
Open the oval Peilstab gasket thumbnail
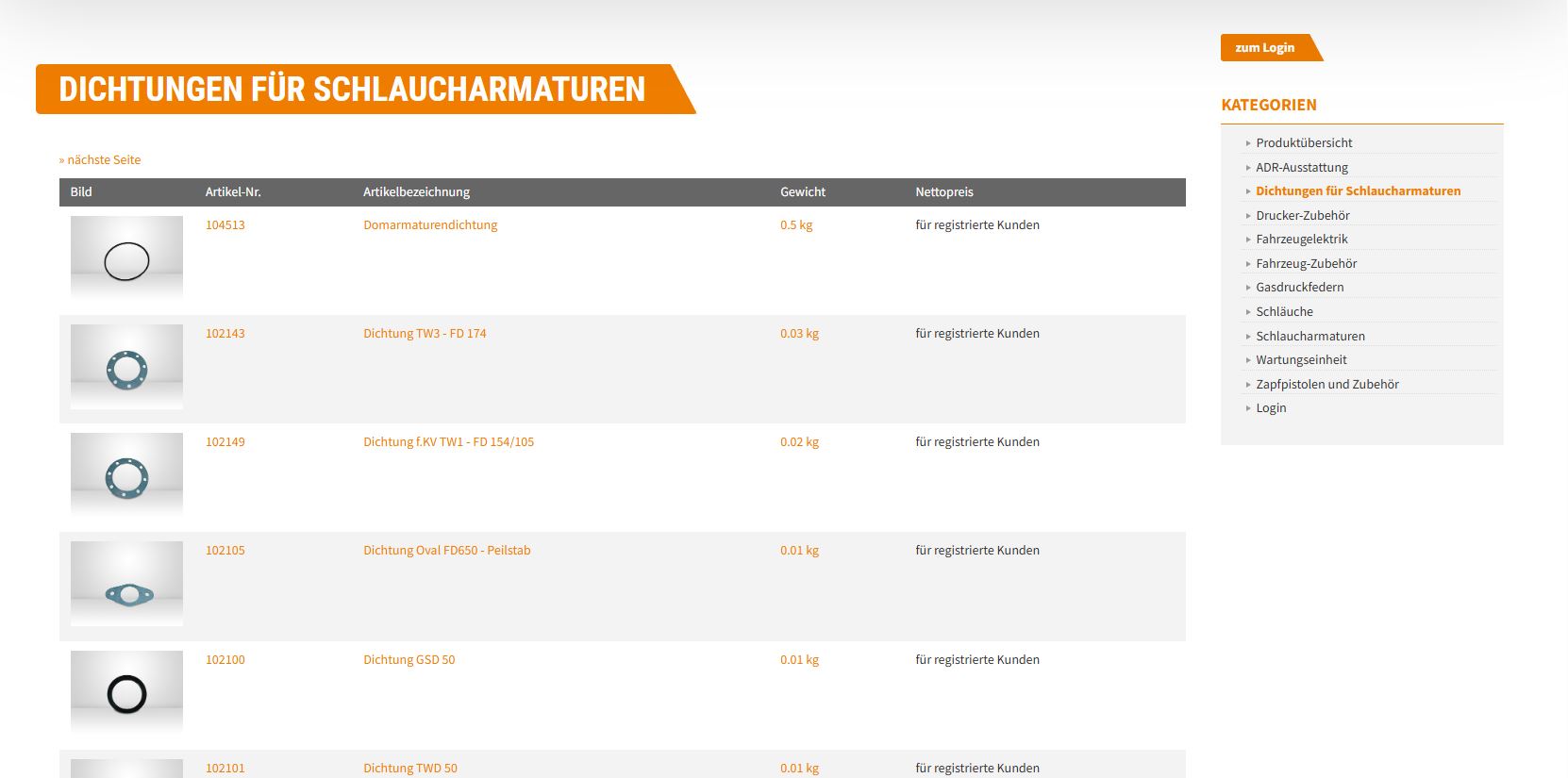pos(126,585)
